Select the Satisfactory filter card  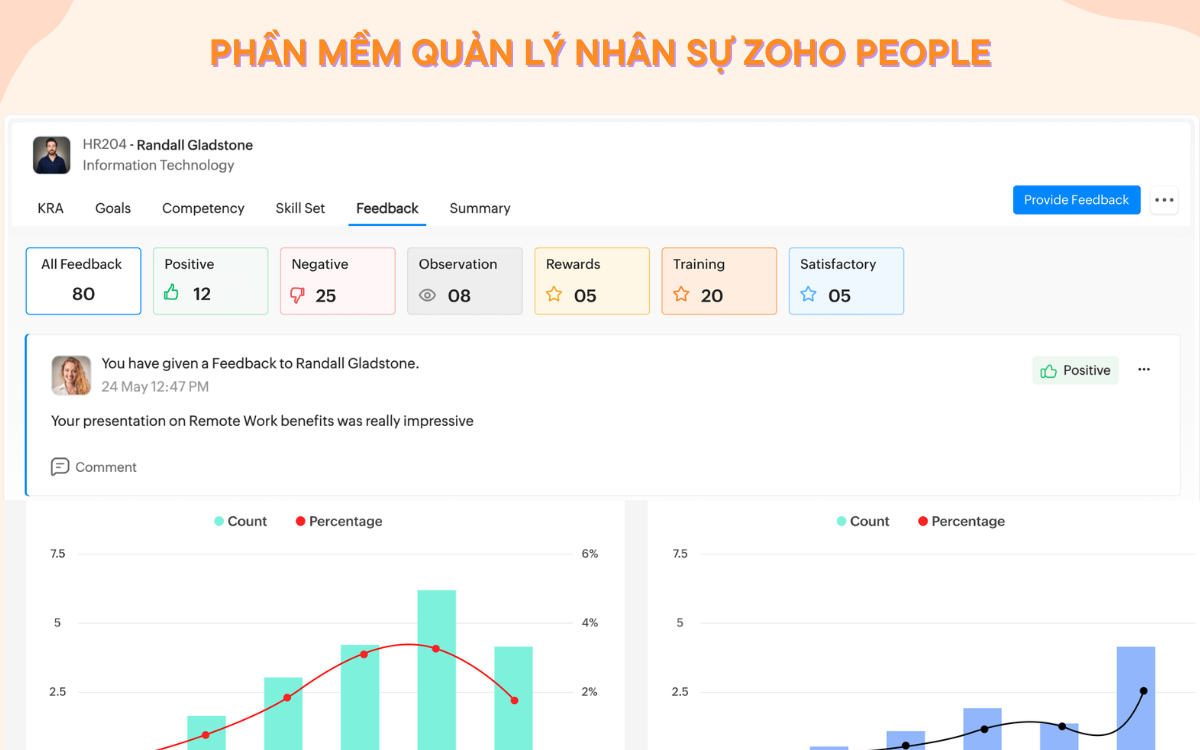[846, 281]
